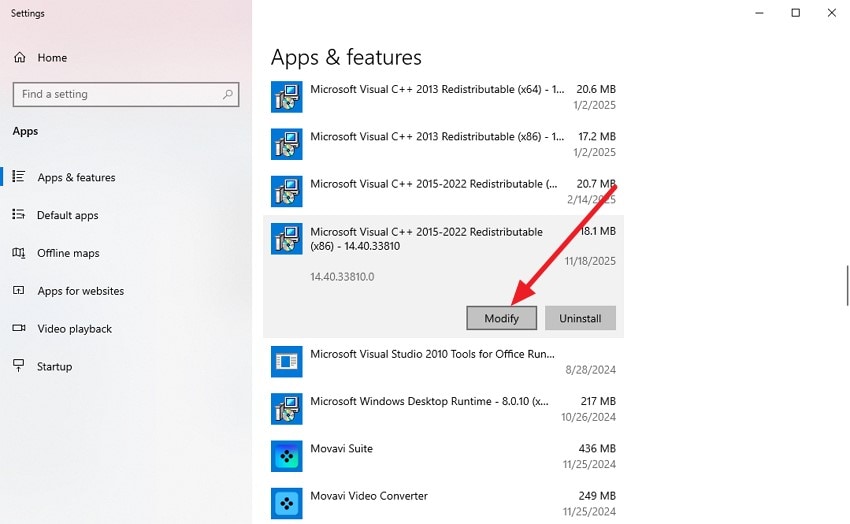
Task: Maximize the Settings window
Action: [x=796, y=12]
